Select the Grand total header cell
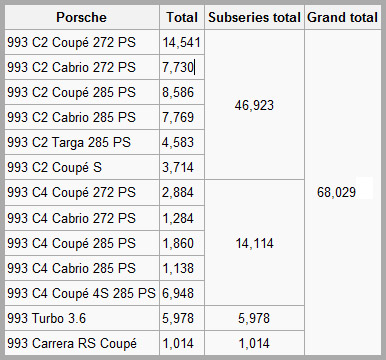The width and height of the screenshot is (386, 360). tap(343, 17)
